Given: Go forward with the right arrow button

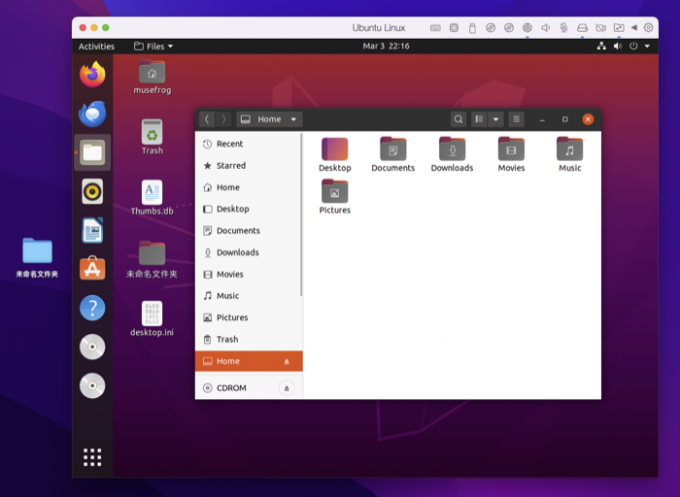Looking at the screenshot, I should [223, 119].
